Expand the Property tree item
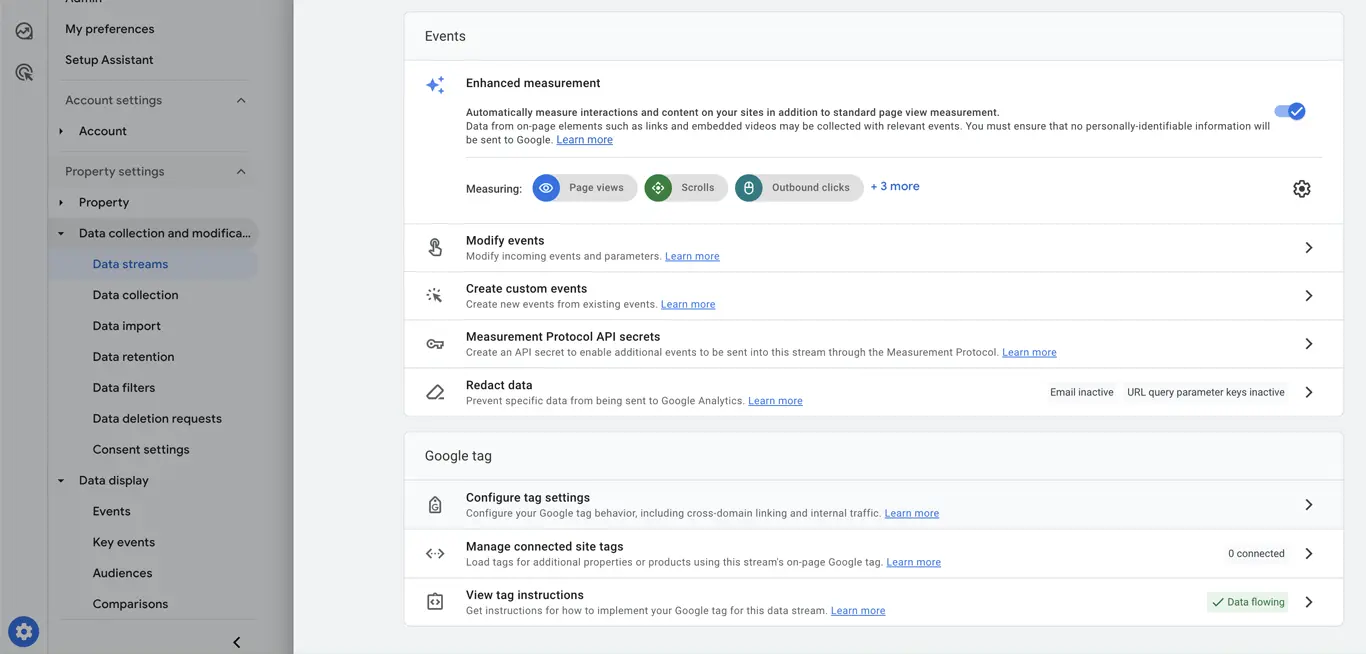This screenshot has height=654, width=1366. [61, 202]
